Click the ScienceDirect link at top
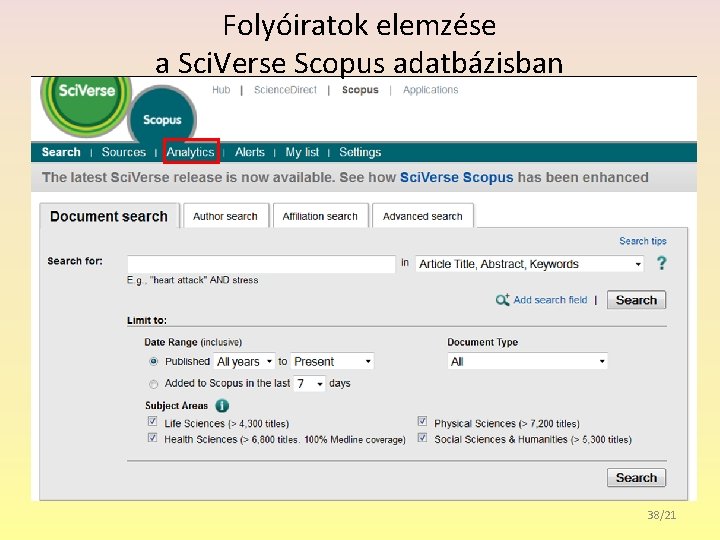720x540 pixels. point(285,90)
